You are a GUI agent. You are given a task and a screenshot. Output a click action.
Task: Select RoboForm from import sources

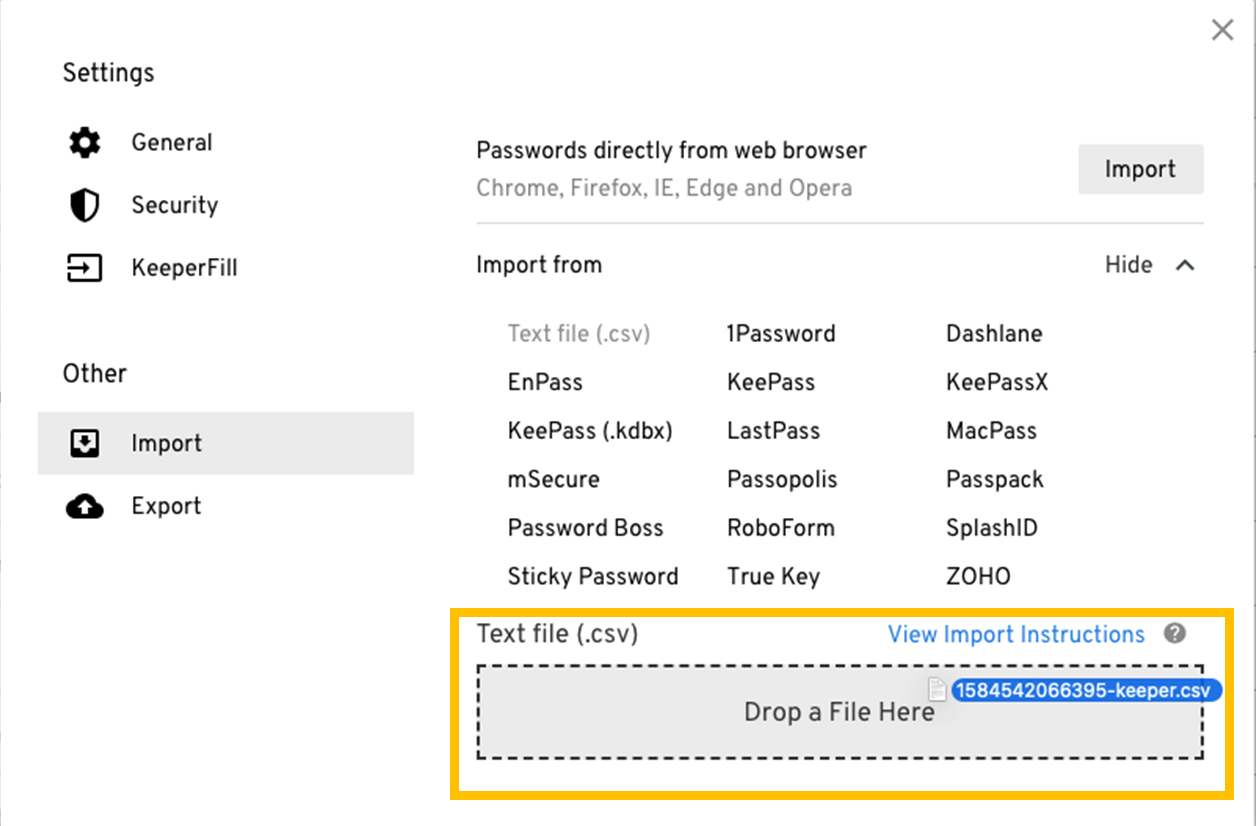(x=780, y=528)
